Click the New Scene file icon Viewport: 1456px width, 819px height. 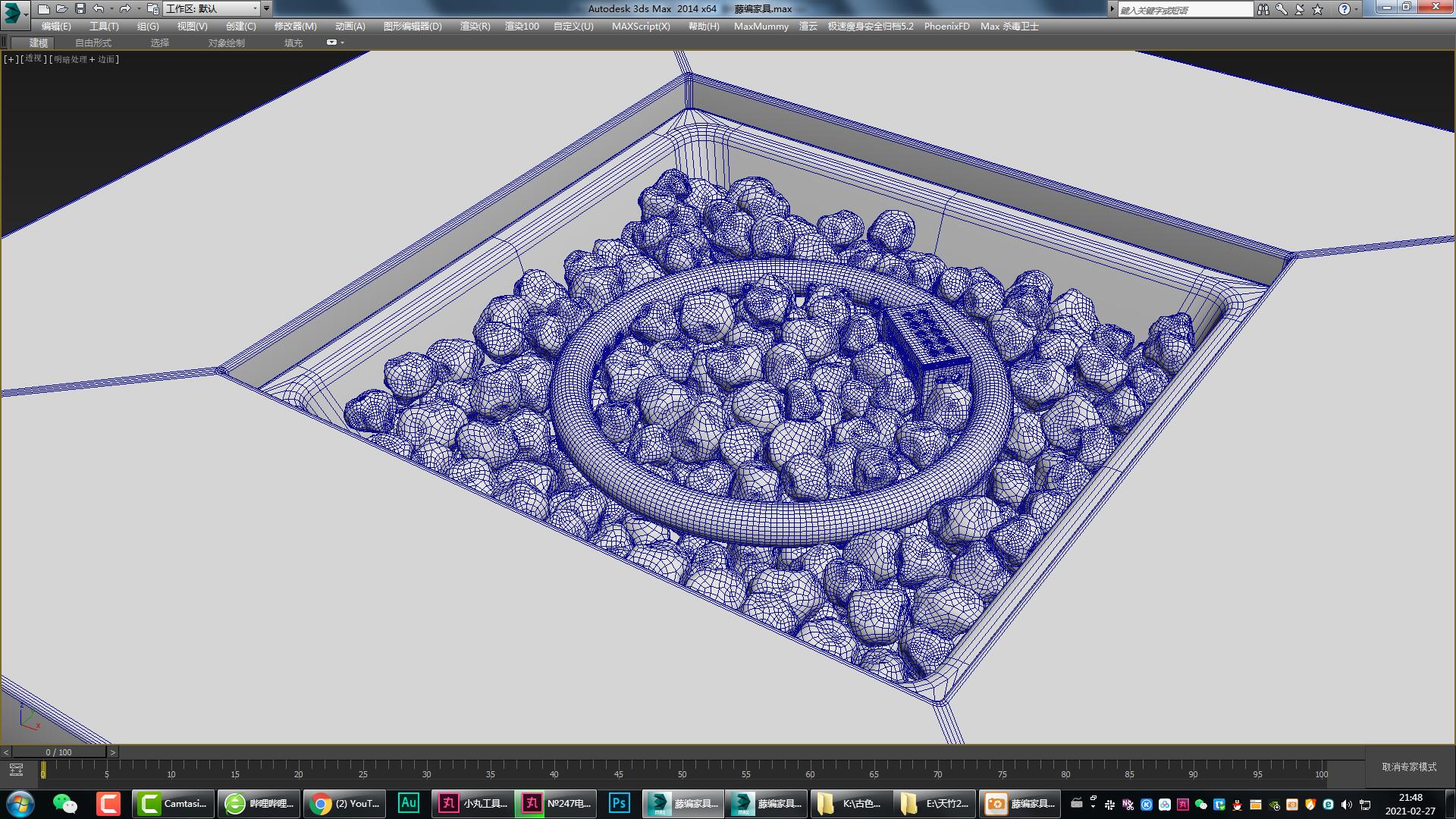(x=44, y=9)
